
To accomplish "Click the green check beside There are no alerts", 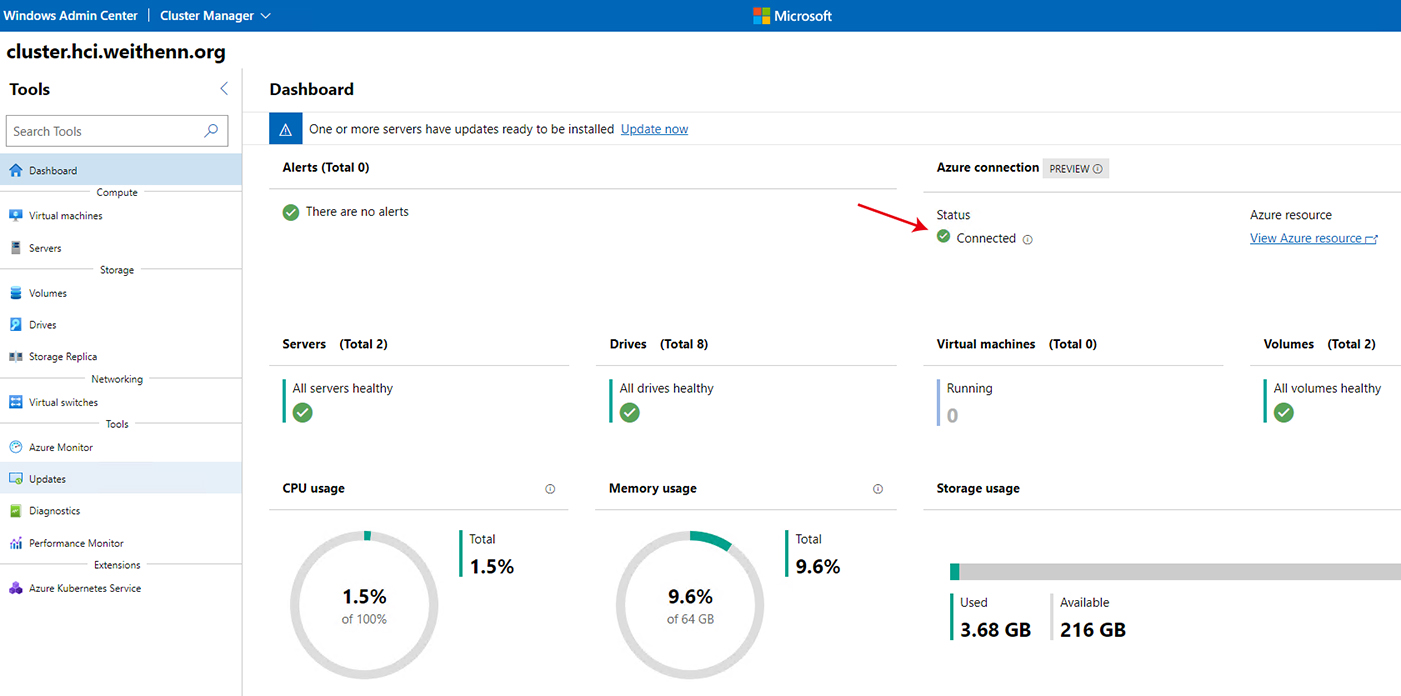I will (291, 212).
